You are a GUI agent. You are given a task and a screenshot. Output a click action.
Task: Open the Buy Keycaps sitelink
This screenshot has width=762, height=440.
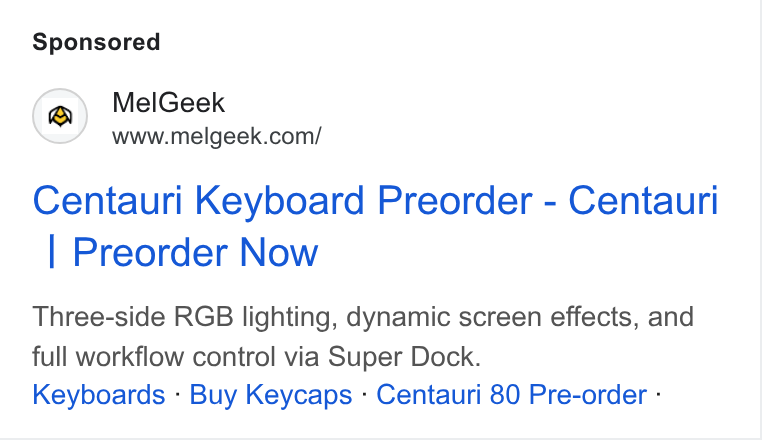coord(271,394)
